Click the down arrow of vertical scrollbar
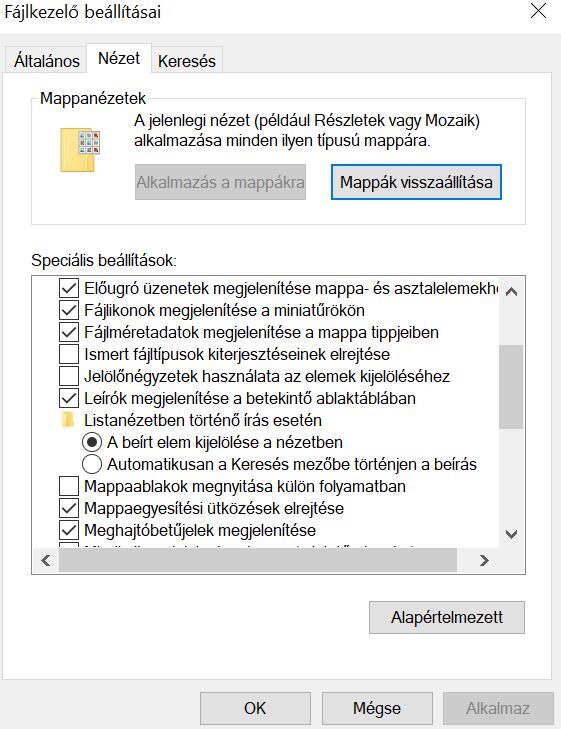 (x=511, y=534)
